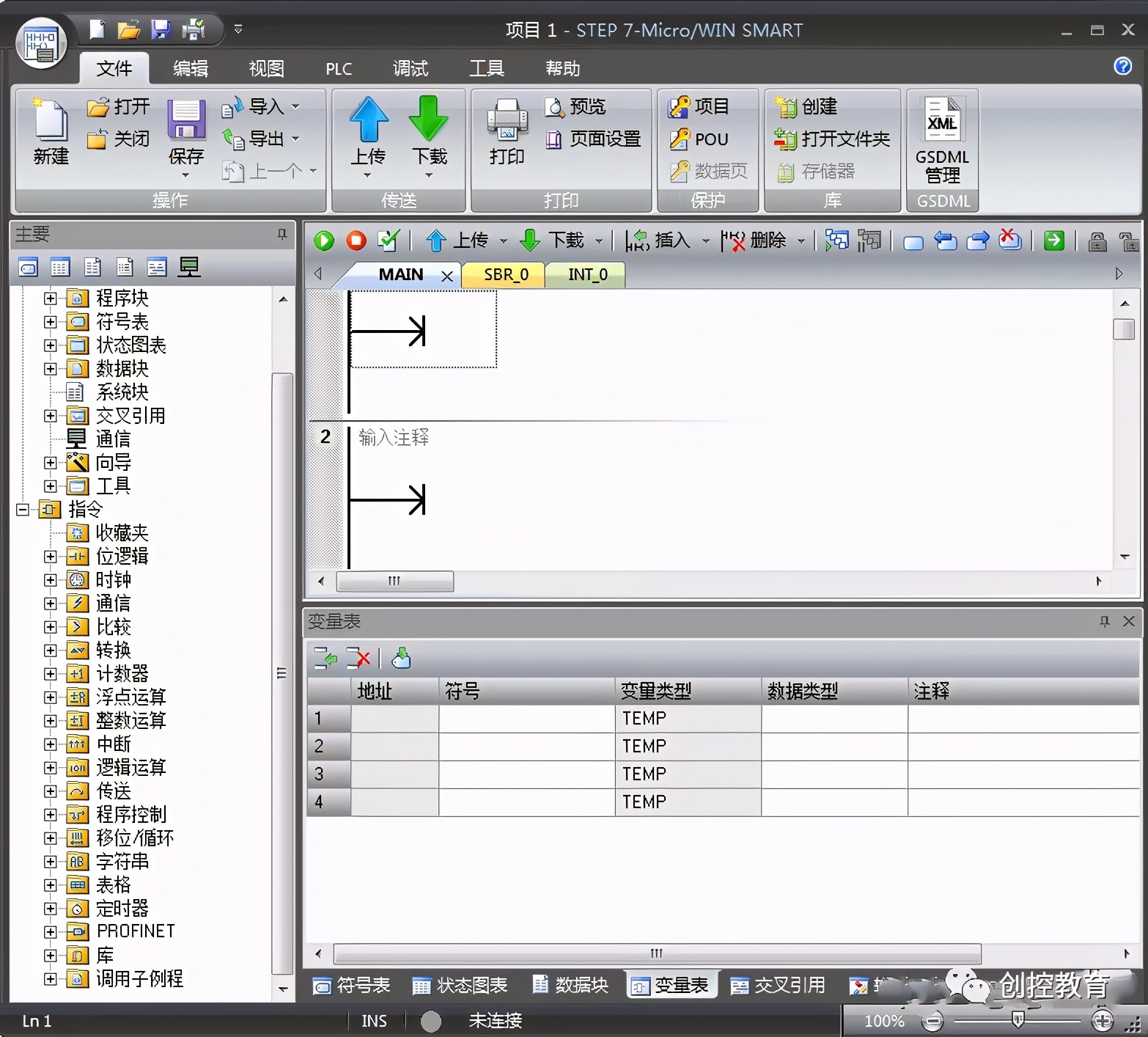1148x1037 pixels.
Task: Expand the 定时器 instruction folder
Action: [x=50, y=909]
